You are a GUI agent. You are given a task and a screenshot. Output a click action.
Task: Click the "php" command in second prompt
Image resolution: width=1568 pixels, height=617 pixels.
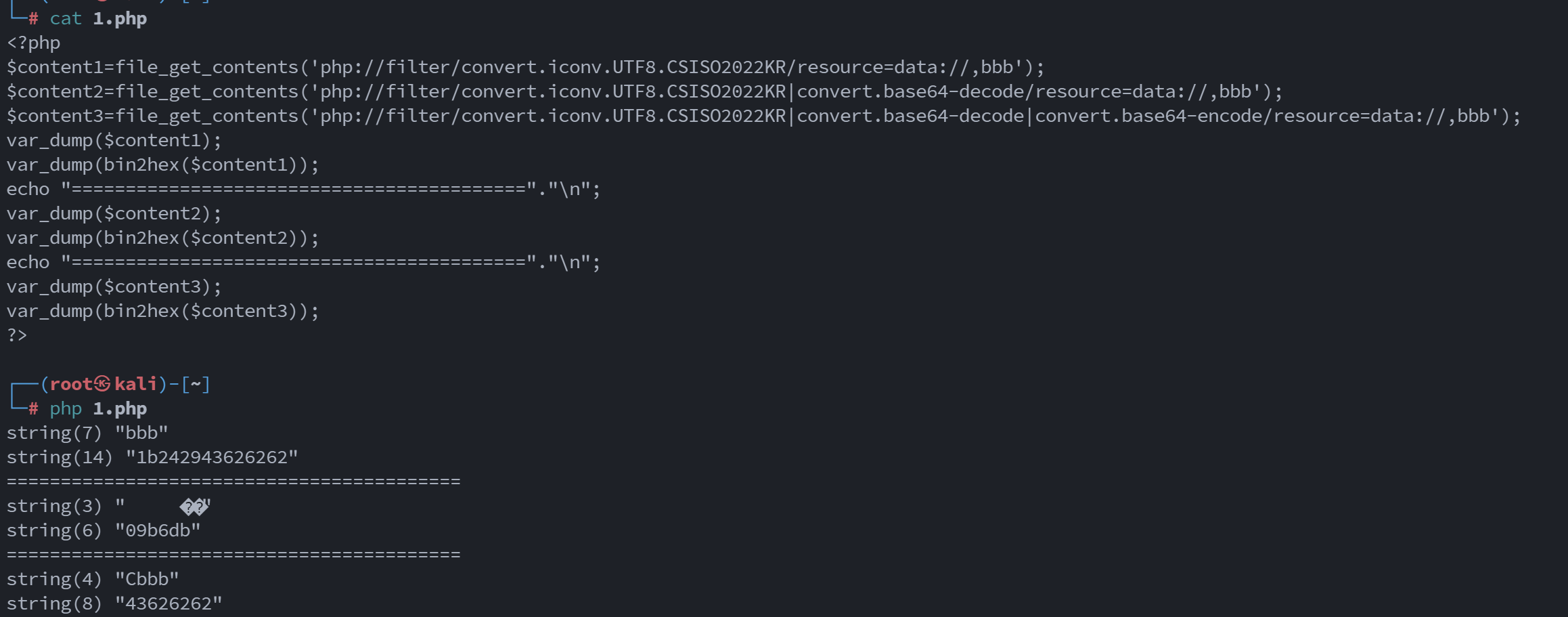66,408
